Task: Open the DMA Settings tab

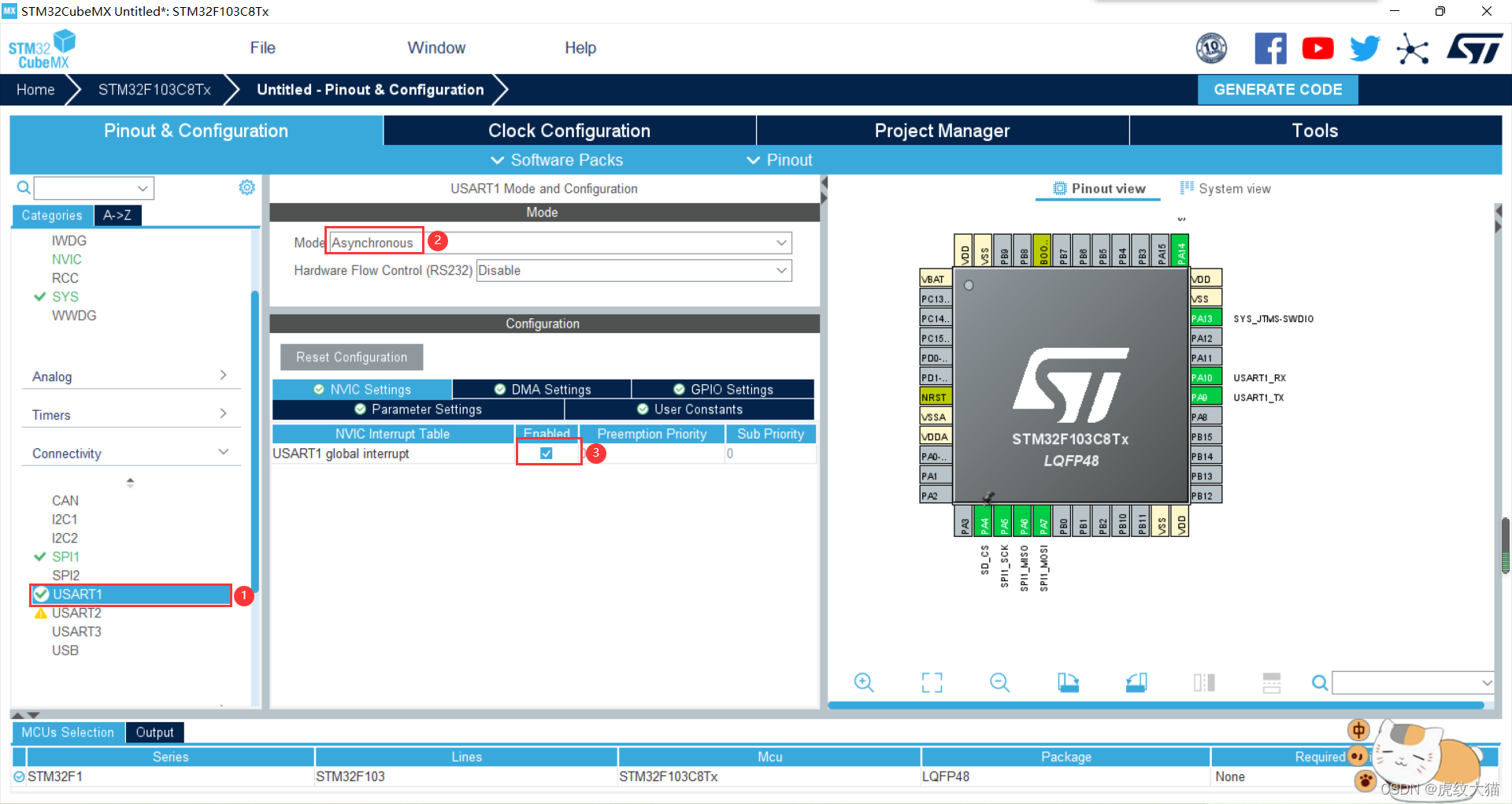Action: pos(542,389)
